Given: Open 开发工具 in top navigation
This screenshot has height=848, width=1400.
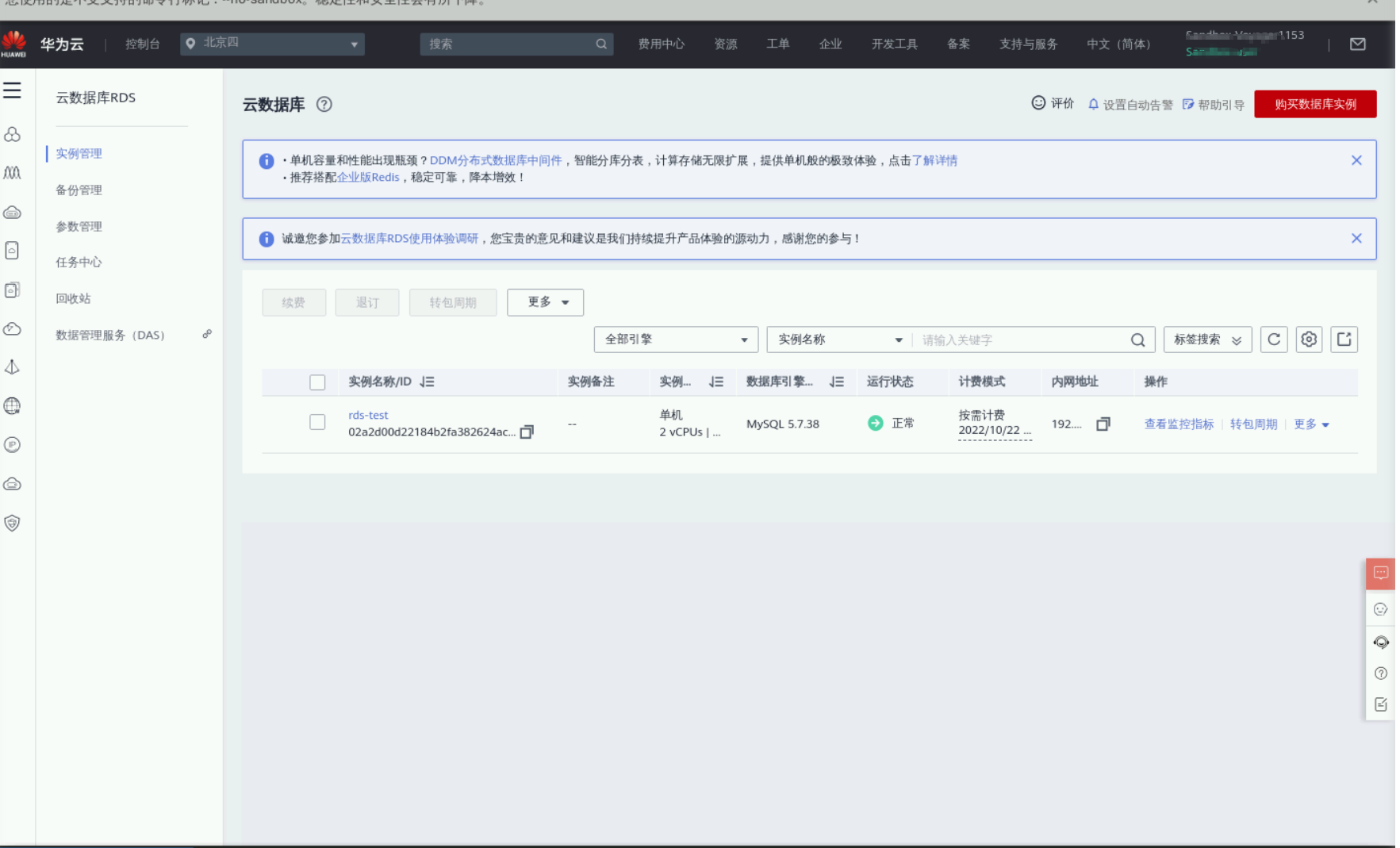Looking at the screenshot, I should pyautogui.click(x=894, y=44).
